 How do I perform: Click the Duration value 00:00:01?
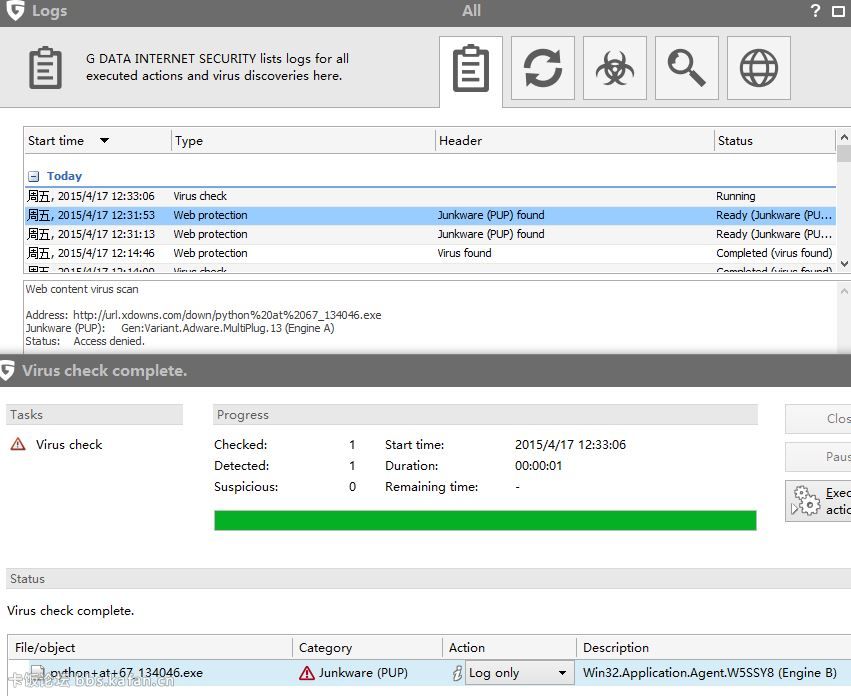538,466
